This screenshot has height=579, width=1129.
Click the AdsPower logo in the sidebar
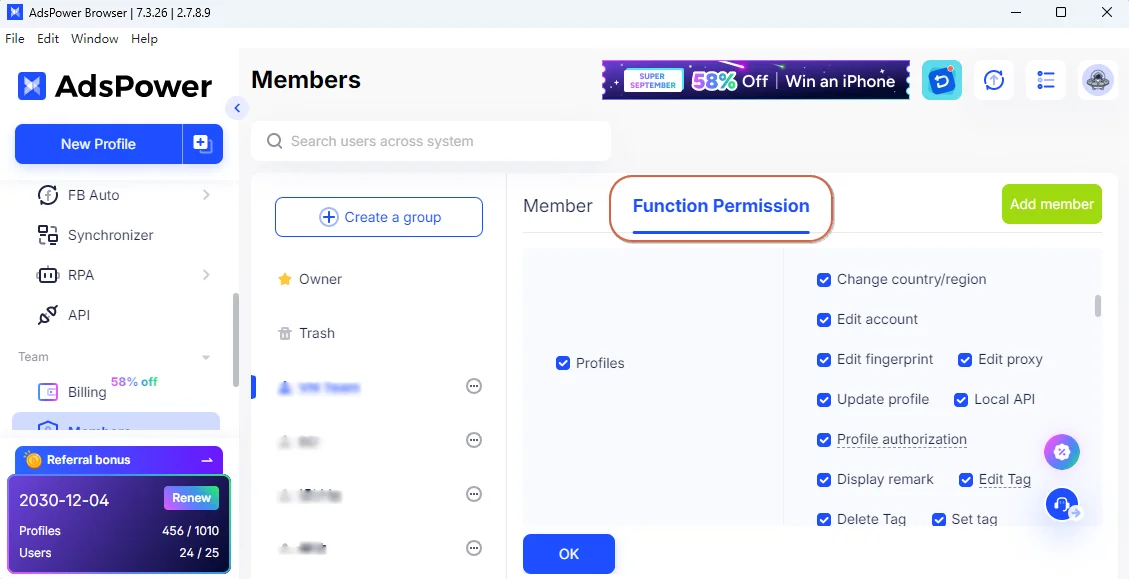(114, 86)
